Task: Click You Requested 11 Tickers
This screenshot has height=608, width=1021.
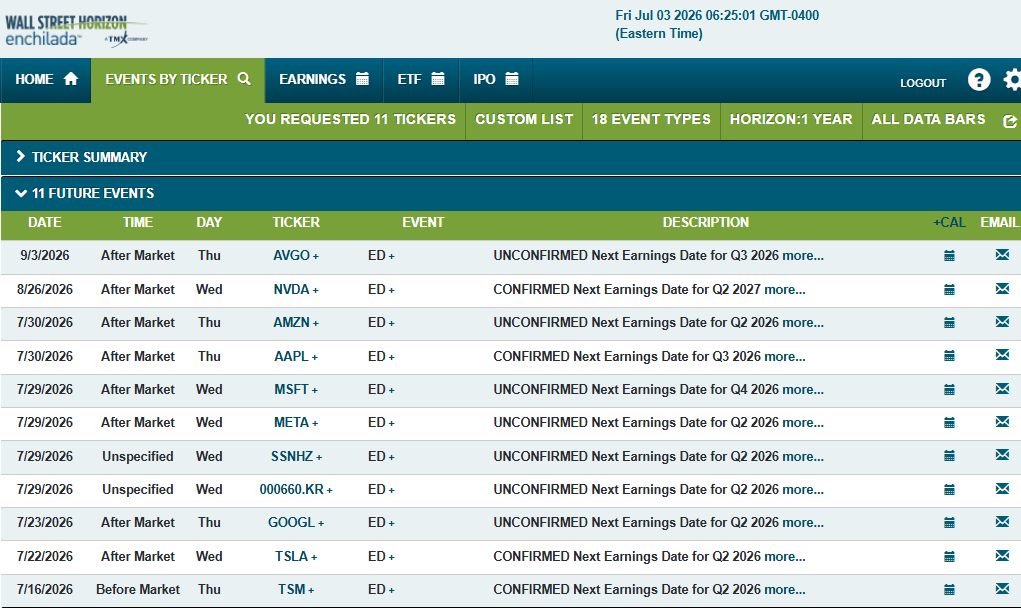Action: [350, 120]
